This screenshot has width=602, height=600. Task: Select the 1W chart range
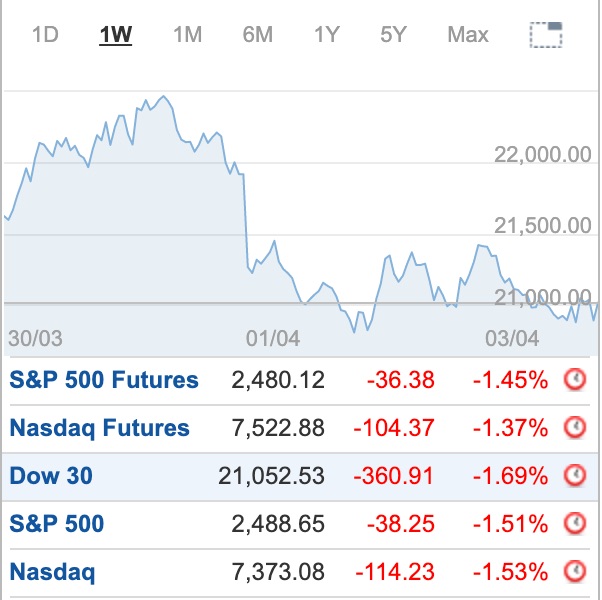click(x=116, y=35)
